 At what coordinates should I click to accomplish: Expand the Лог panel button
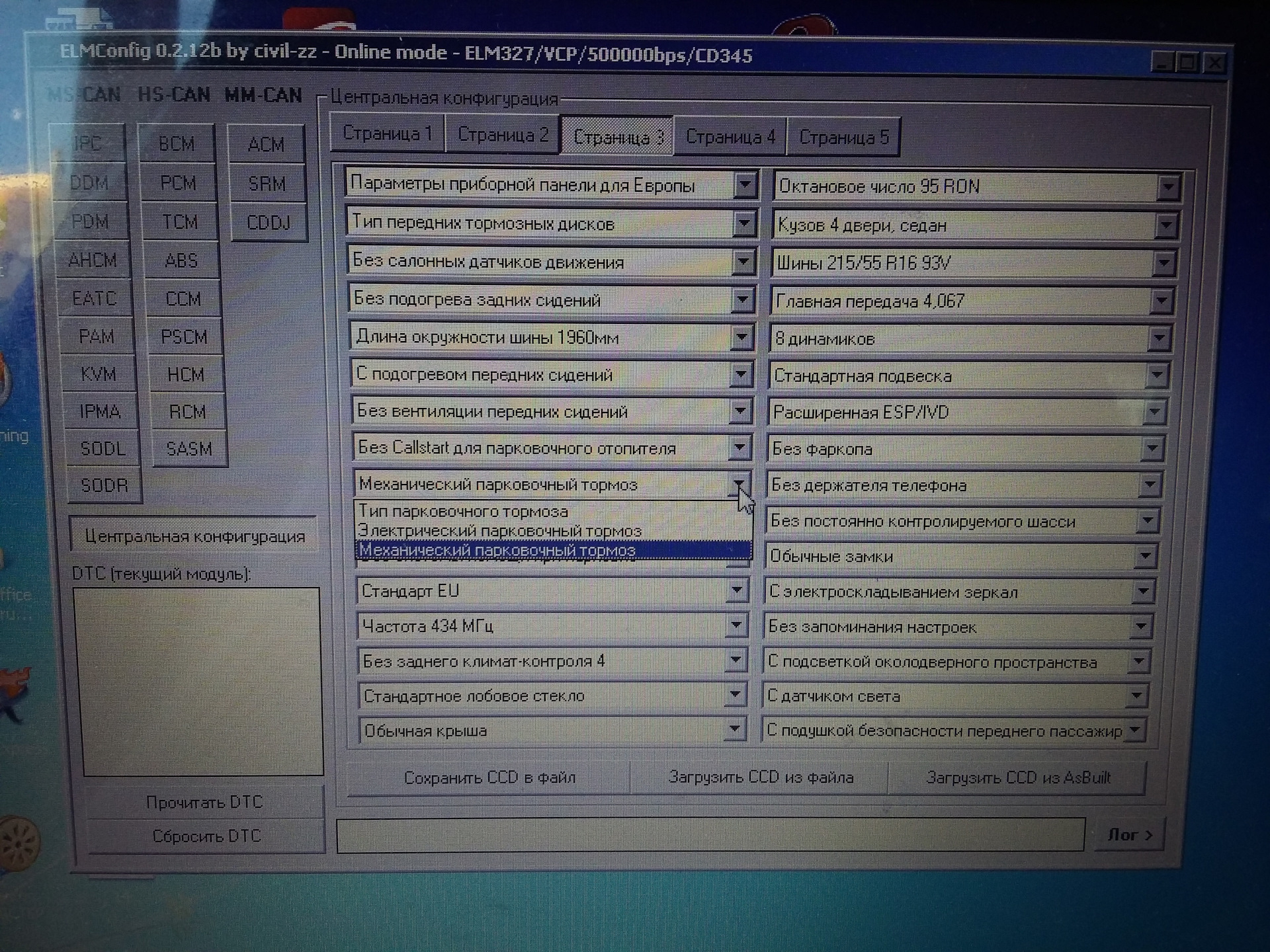(x=1130, y=835)
